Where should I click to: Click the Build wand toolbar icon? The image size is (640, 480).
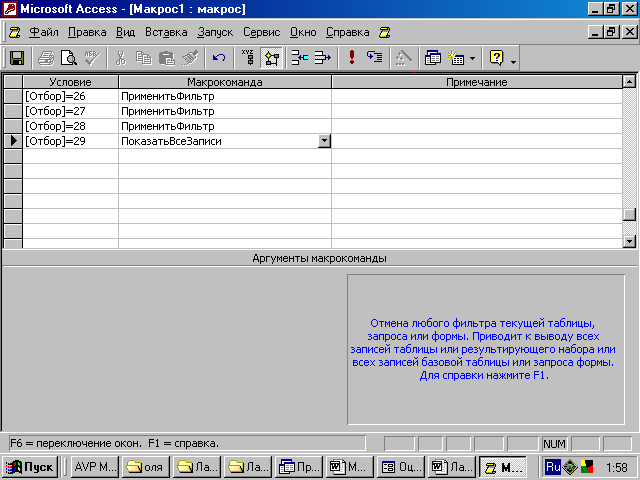pyautogui.click(x=404, y=58)
